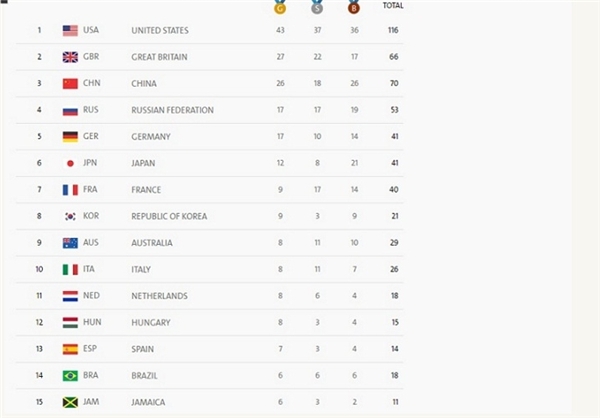
Task: Open the RUSSIAN FEDERATION country name
Action: 173,110
